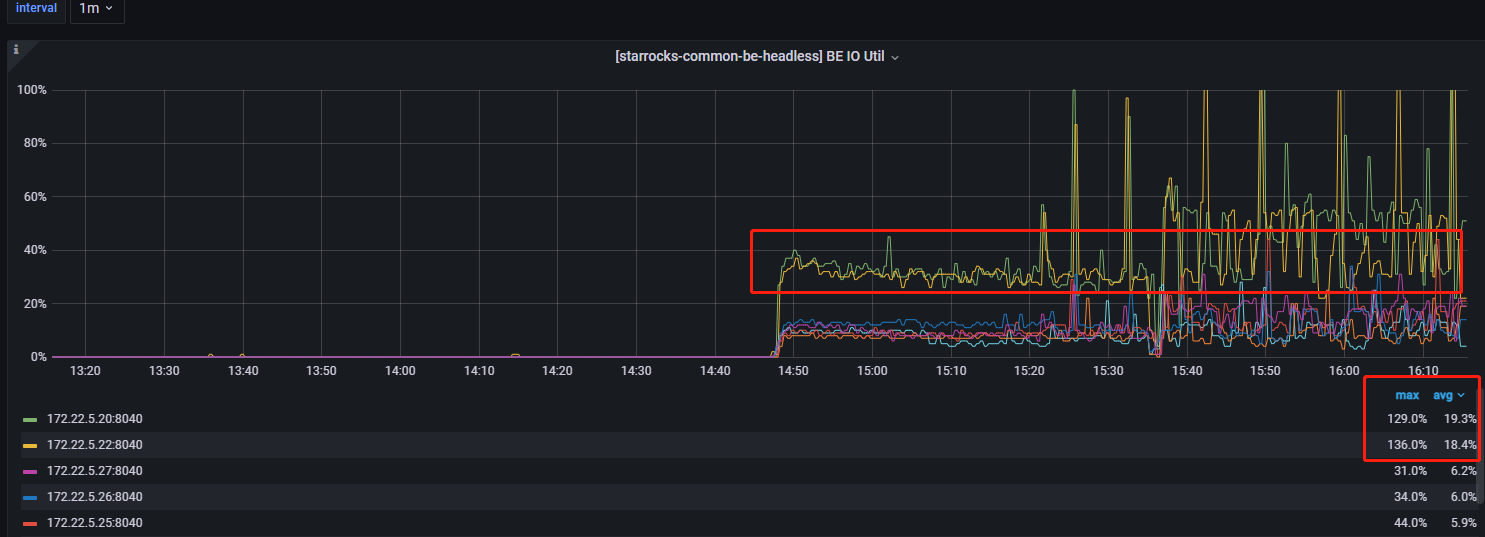Open the 1m interval dropdown
This screenshot has width=1485, height=537.
coord(96,8)
